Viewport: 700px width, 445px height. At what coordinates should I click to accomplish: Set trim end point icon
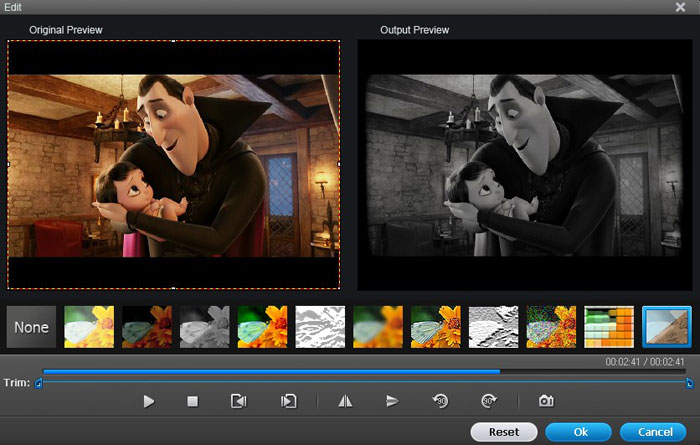[x=288, y=401]
